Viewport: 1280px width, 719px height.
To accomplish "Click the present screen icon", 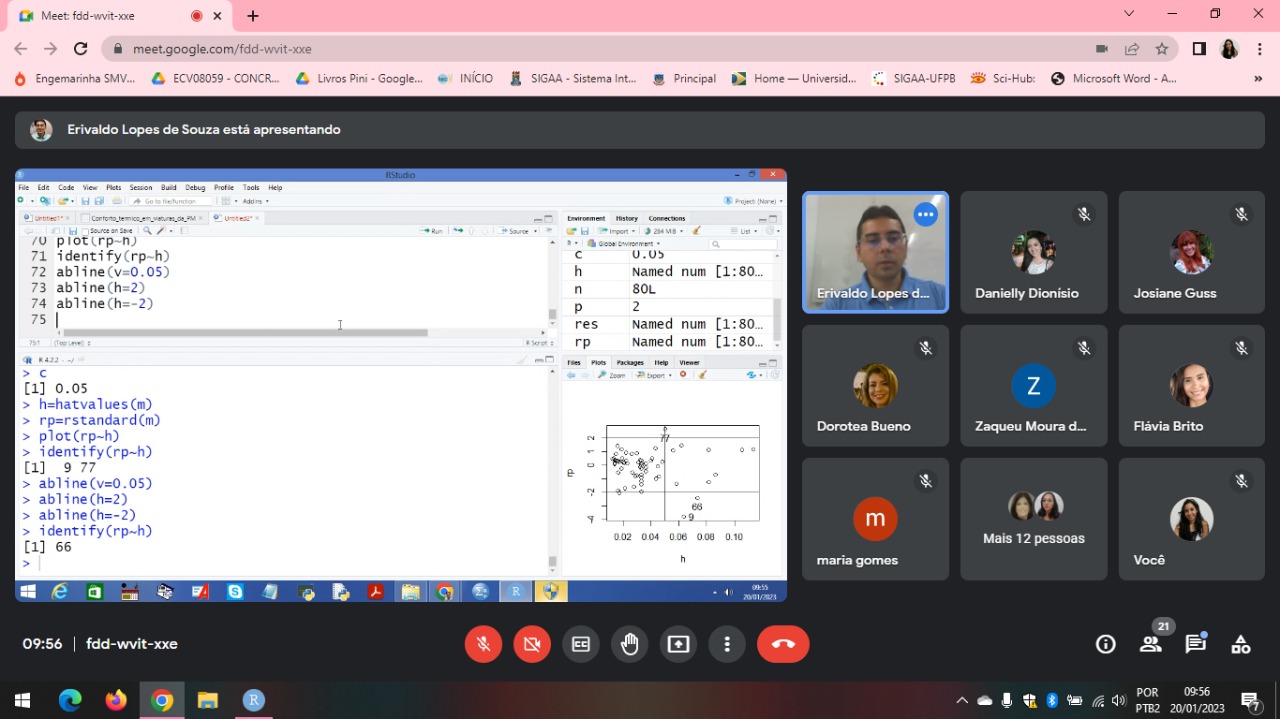I will (x=679, y=644).
